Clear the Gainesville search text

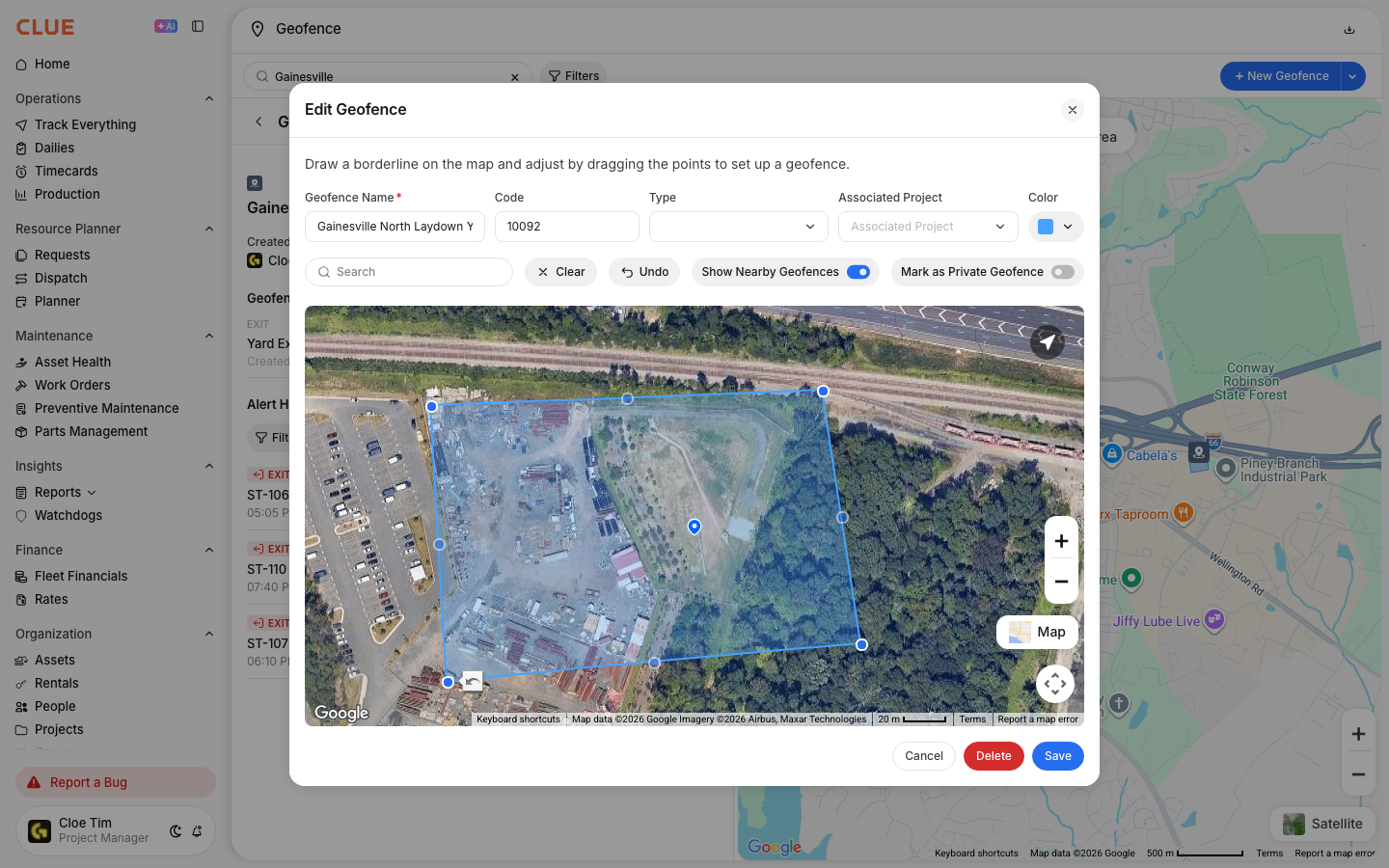(515, 77)
